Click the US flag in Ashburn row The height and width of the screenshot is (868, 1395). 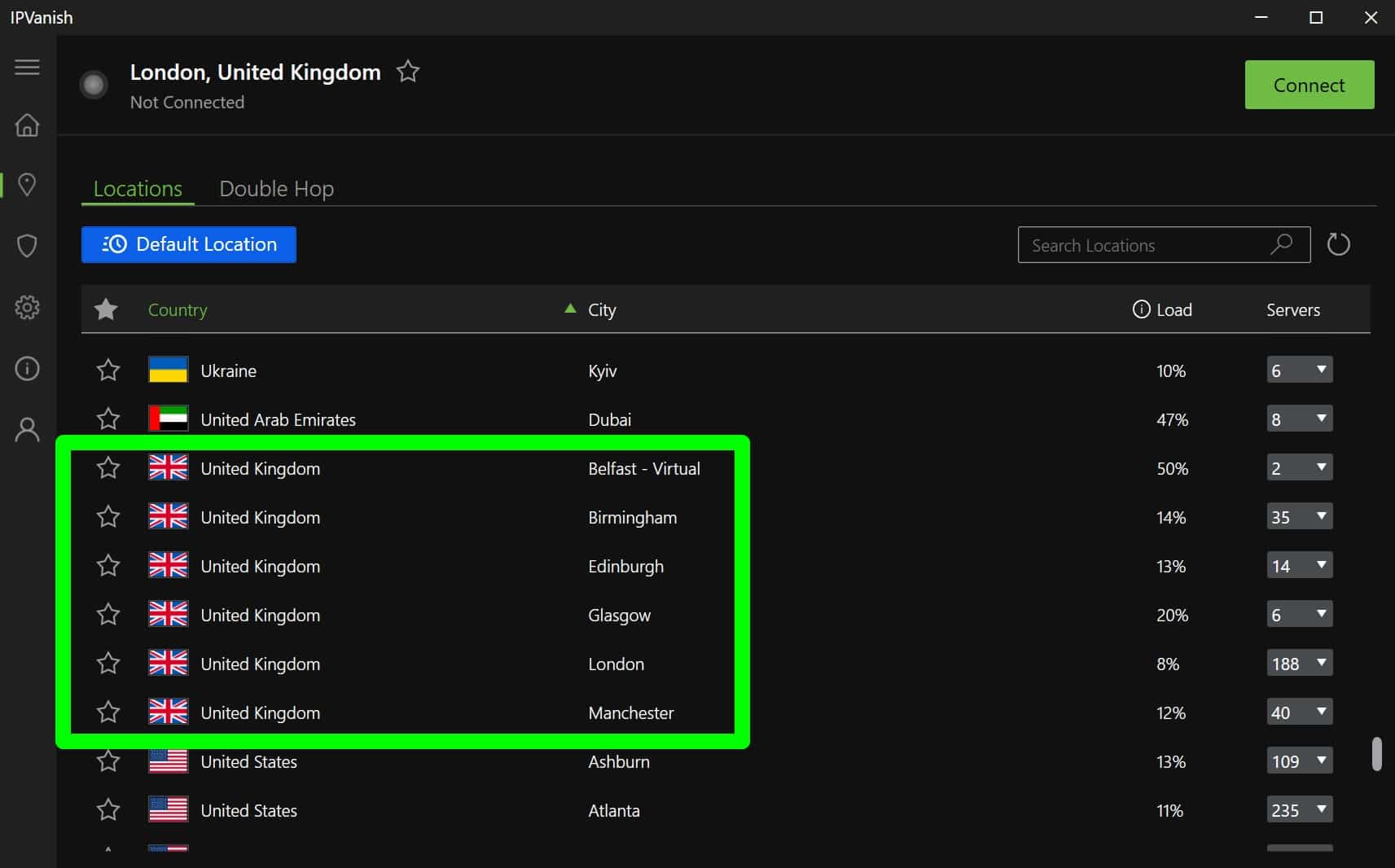point(169,761)
